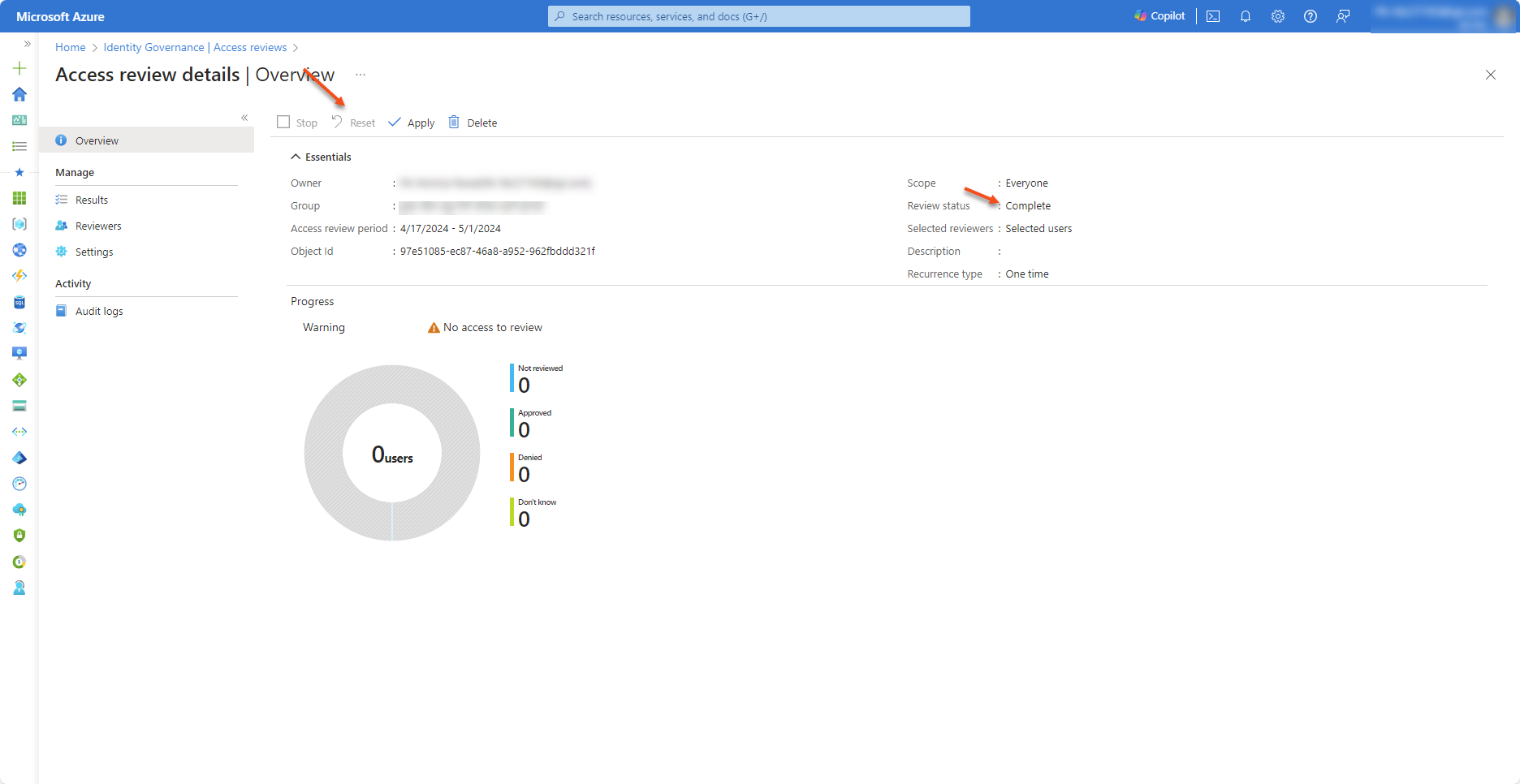The height and width of the screenshot is (784, 1520).
Task: Open the feedback icon in header
Action: click(1343, 16)
